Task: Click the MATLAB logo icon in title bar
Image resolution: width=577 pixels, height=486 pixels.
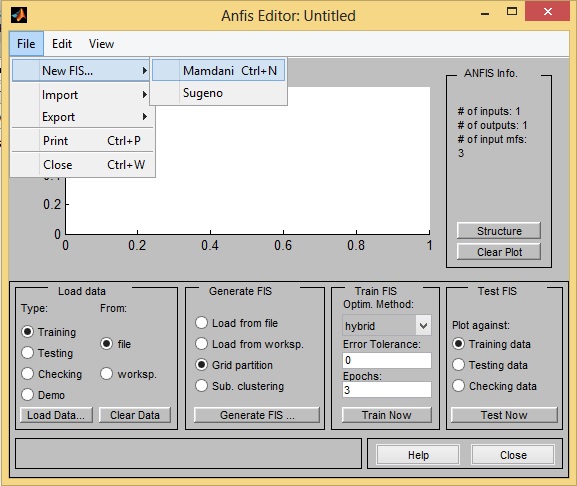Action: [x=19, y=15]
